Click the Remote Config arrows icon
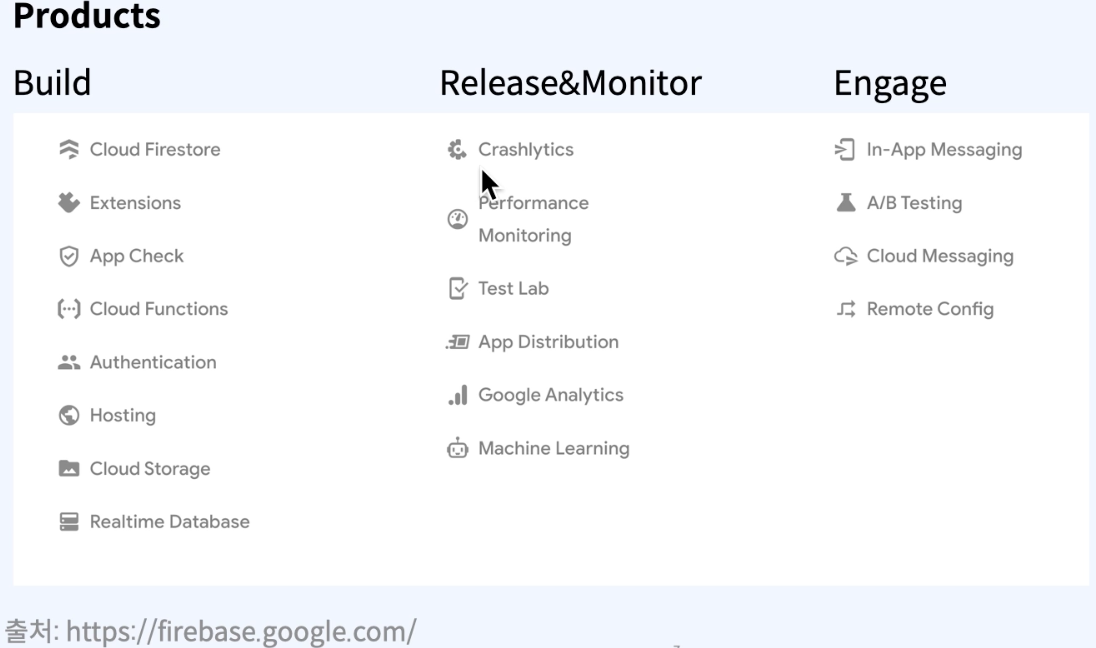1096x648 pixels. click(x=846, y=309)
